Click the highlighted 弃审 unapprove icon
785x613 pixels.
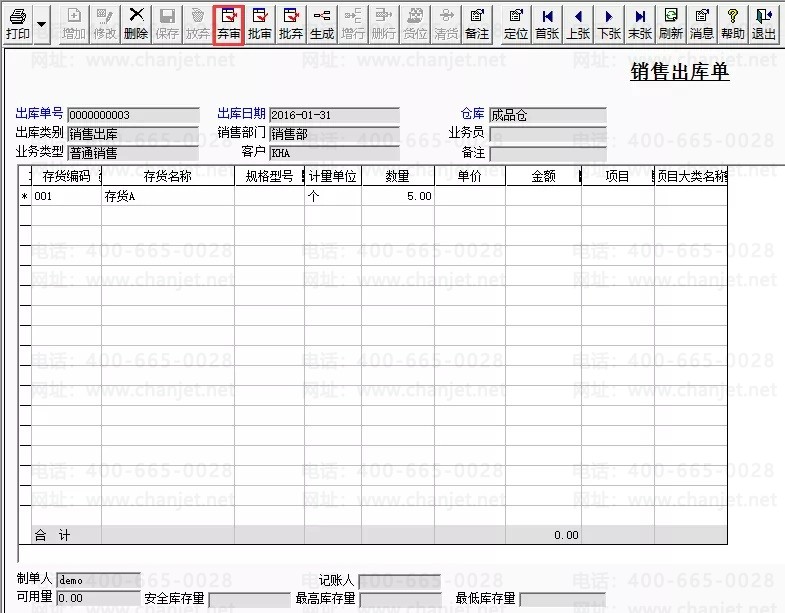point(229,24)
